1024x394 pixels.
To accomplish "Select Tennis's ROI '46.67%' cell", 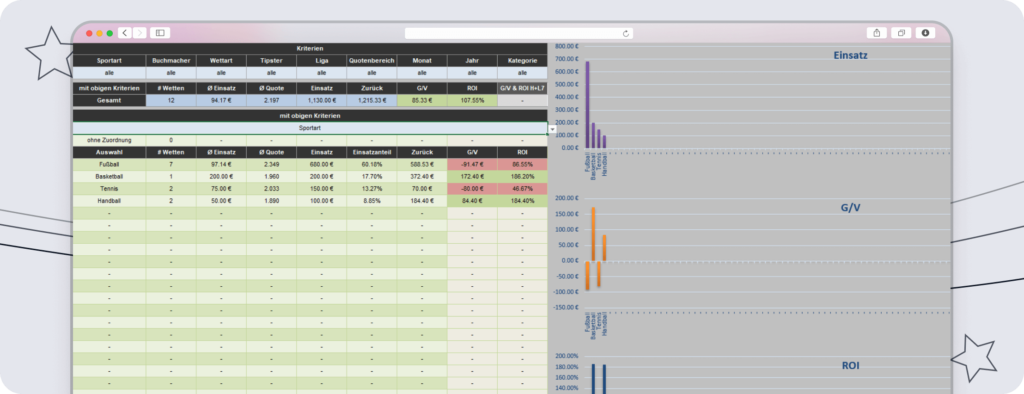I will click(522, 189).
